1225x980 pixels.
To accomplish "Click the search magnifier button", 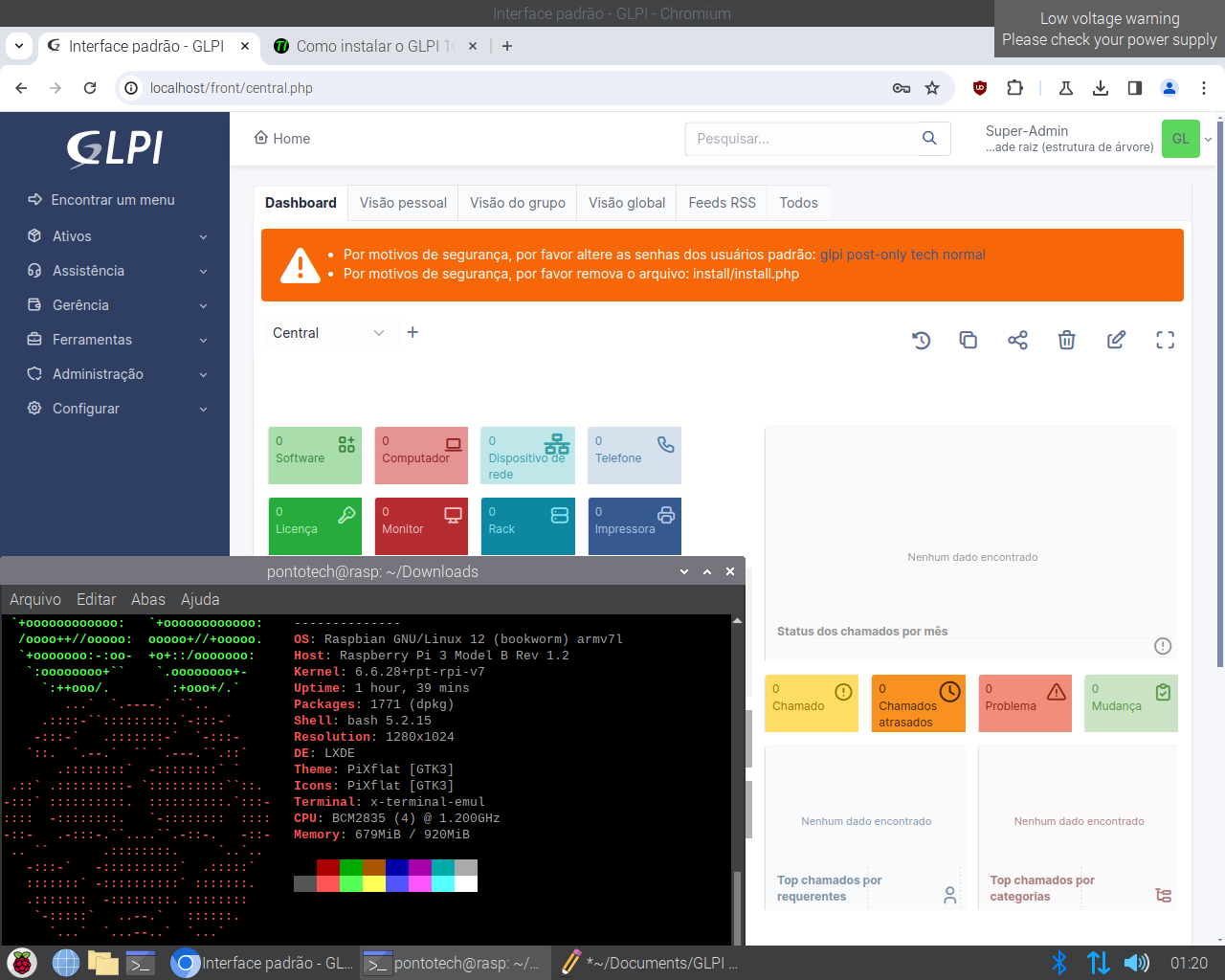I will coord(929,139).
